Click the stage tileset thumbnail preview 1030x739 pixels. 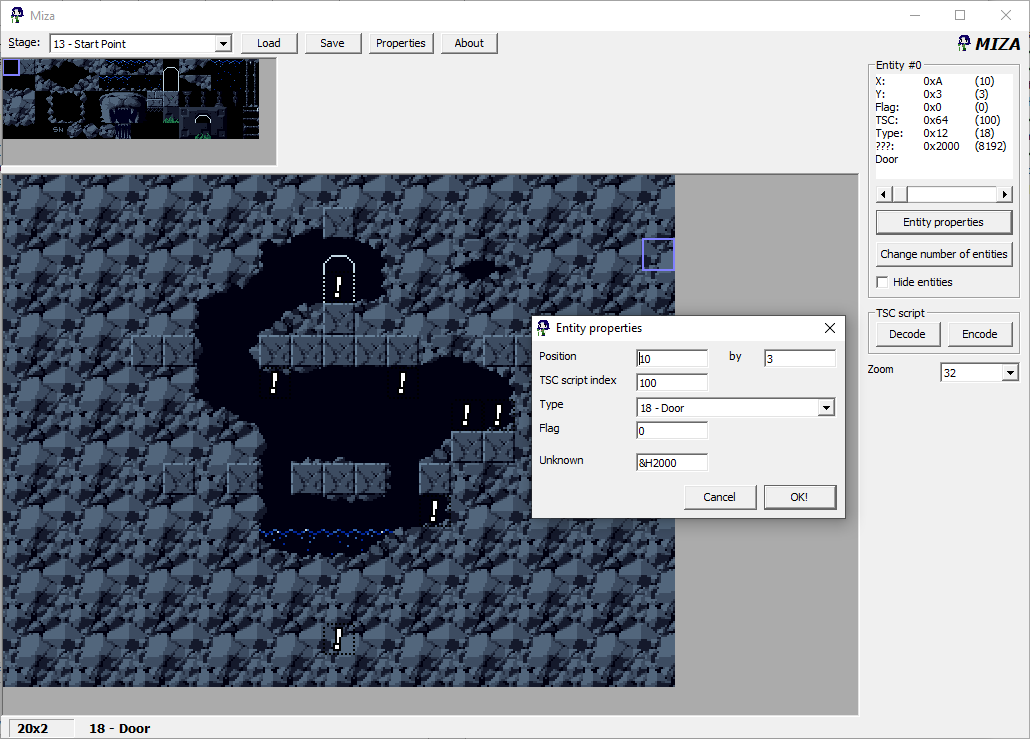pyautogui.click(x=131, y=99)
